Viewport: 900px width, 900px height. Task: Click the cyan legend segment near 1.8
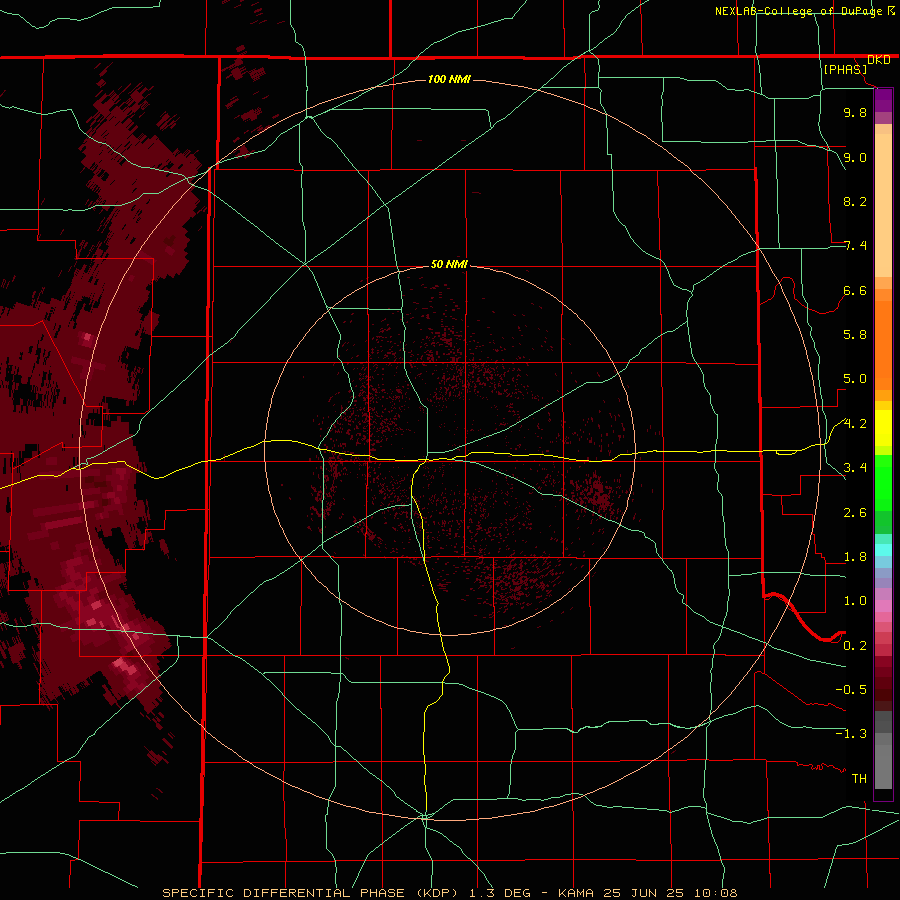point(883,550)
